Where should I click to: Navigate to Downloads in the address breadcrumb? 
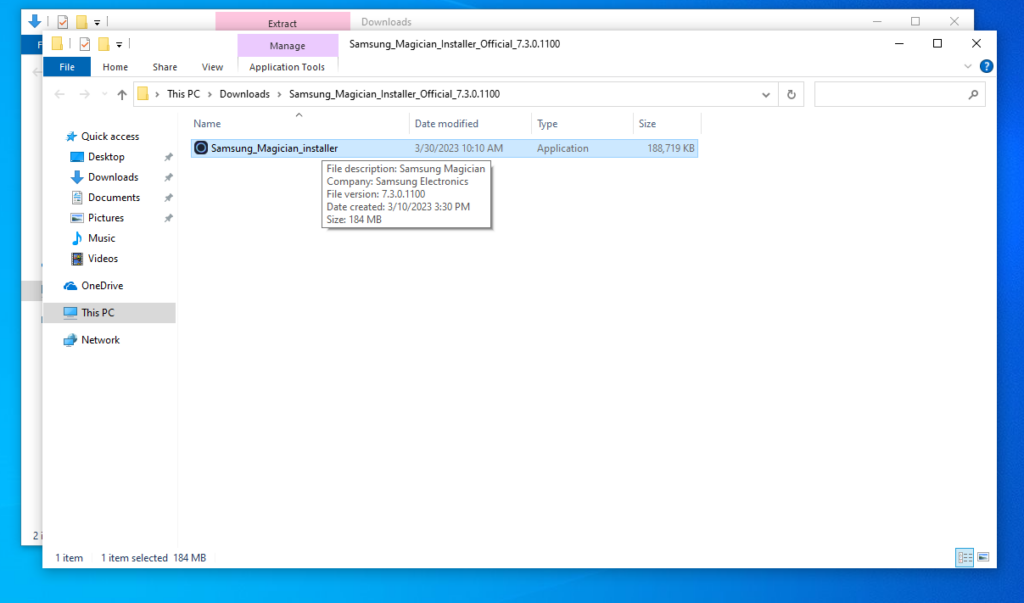[x=244, y=94]
